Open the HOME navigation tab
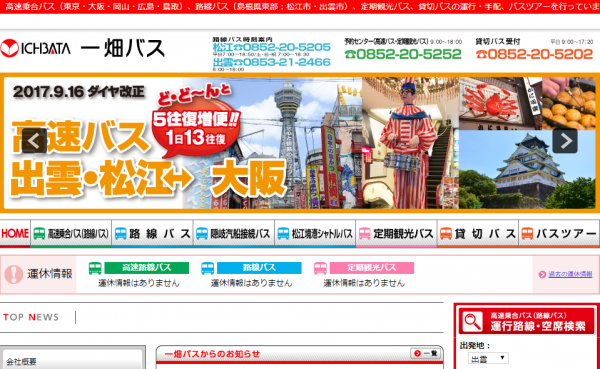600x369 pixels. (15, 233)
